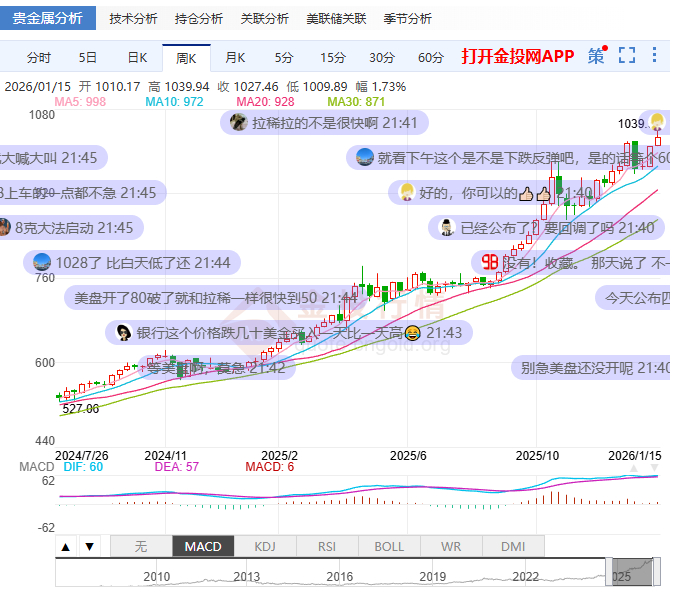Viewport: 684px width, 598px height.
Task: Select the 5日 chart period
Action: (x=88, y=58)
